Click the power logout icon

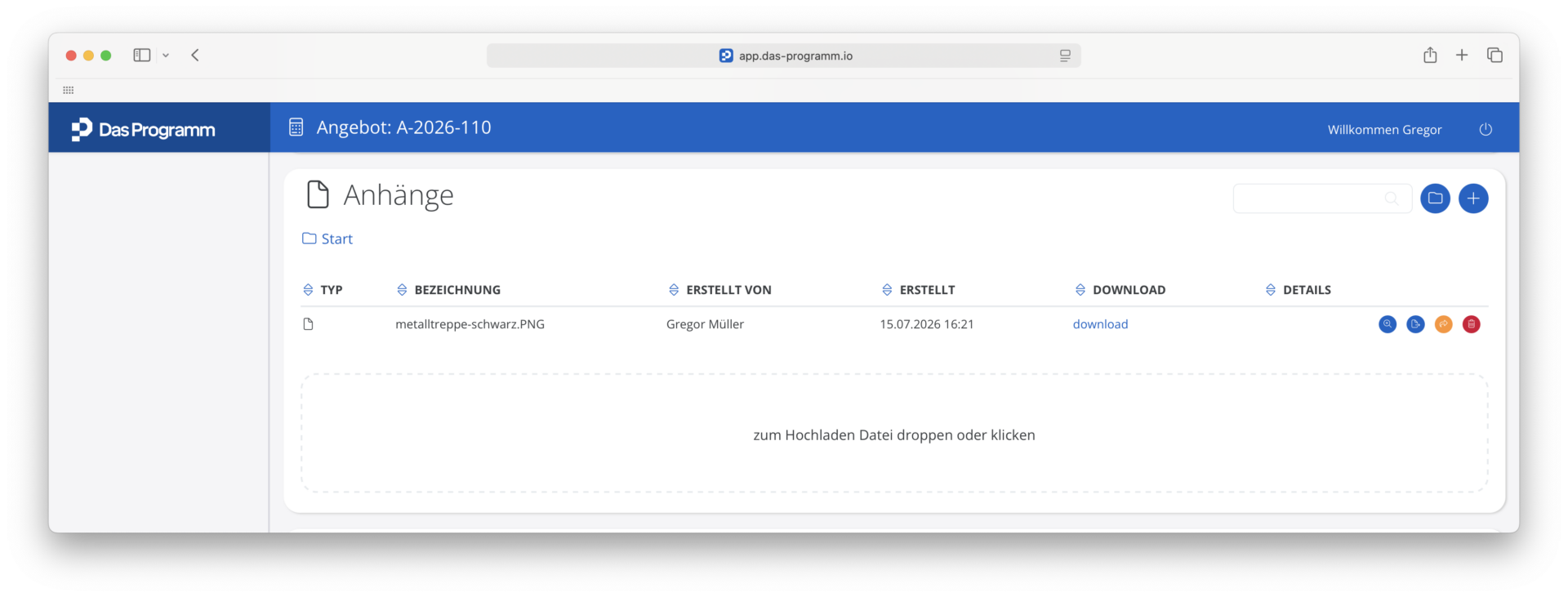point(1486,129)
